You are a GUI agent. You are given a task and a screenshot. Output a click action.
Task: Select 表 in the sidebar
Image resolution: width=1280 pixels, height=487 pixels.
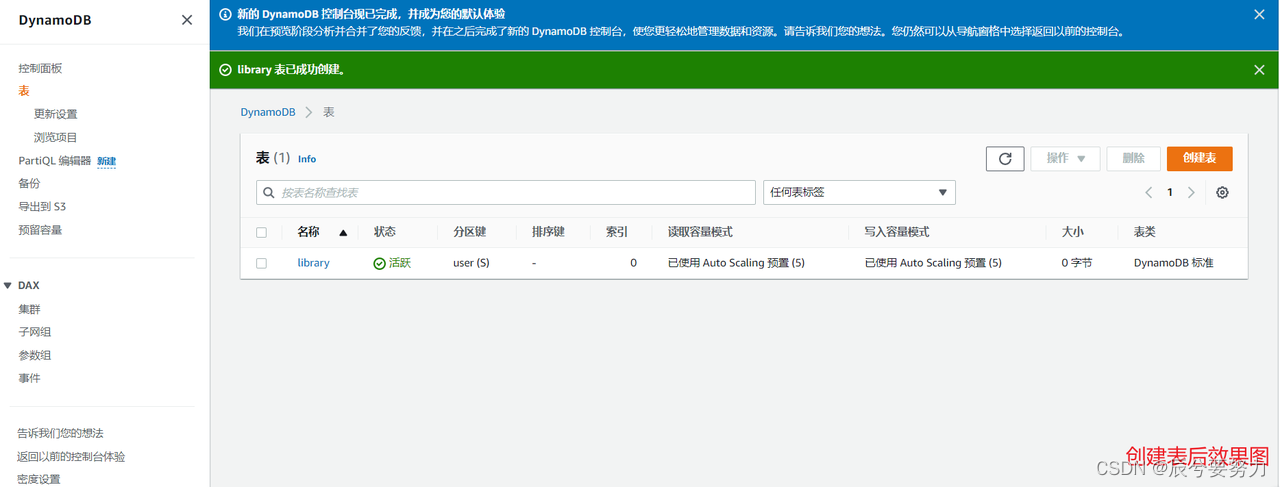(24, 91)
